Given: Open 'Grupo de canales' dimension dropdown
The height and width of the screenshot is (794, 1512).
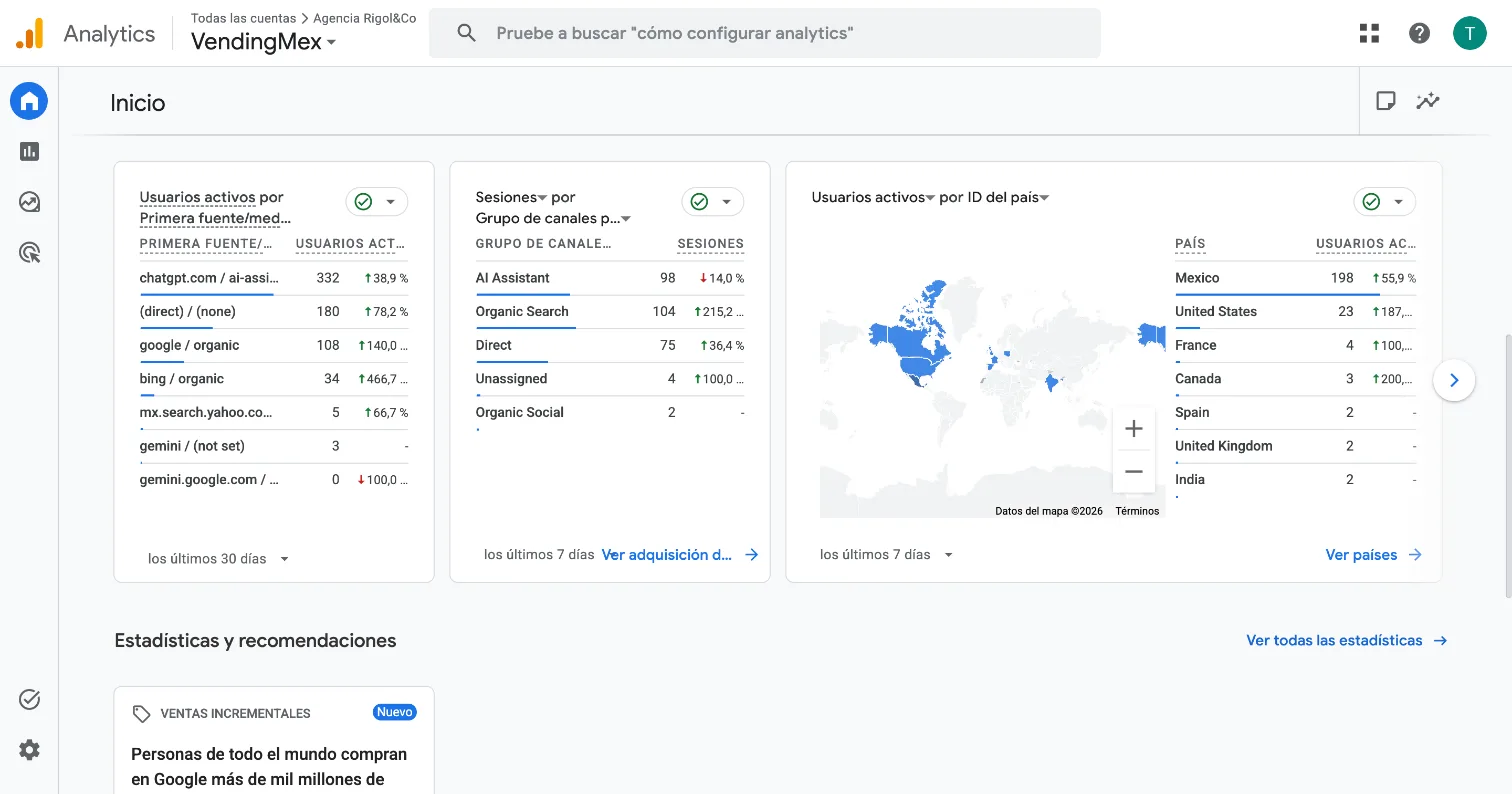Looking at the screenshot, I should click(553, 218).
